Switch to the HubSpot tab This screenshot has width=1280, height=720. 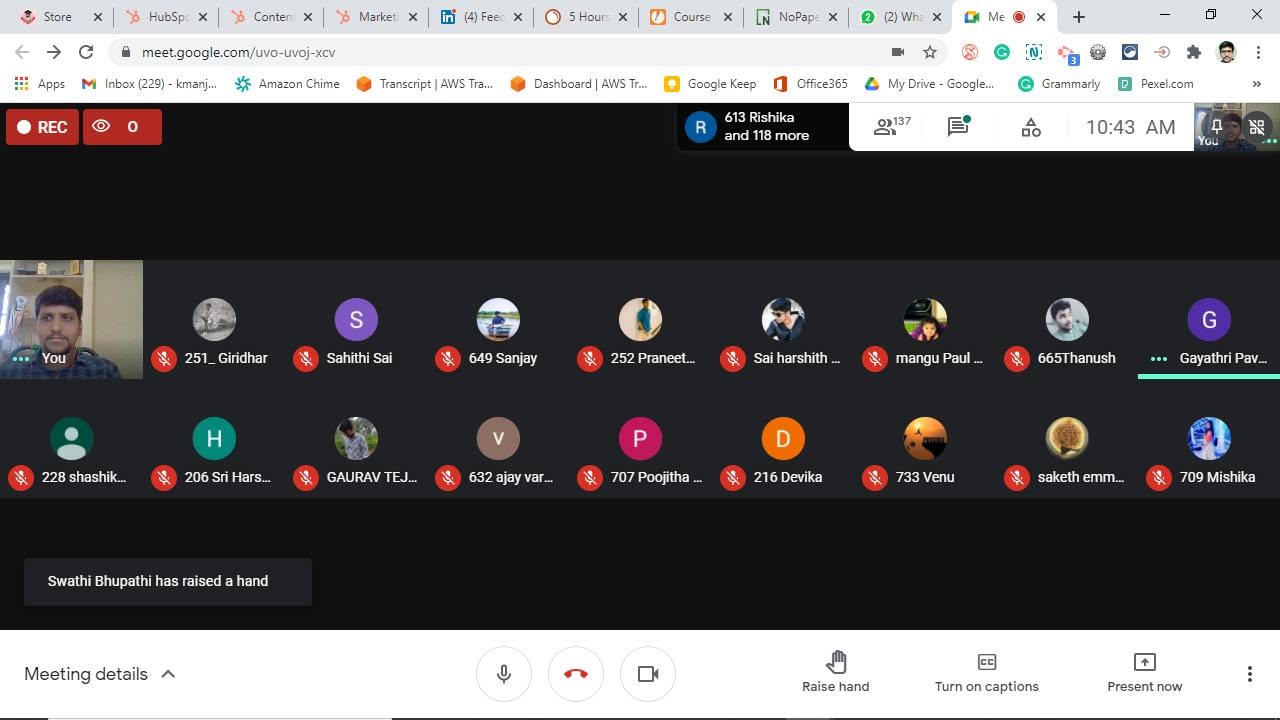[x=166, y=17]
